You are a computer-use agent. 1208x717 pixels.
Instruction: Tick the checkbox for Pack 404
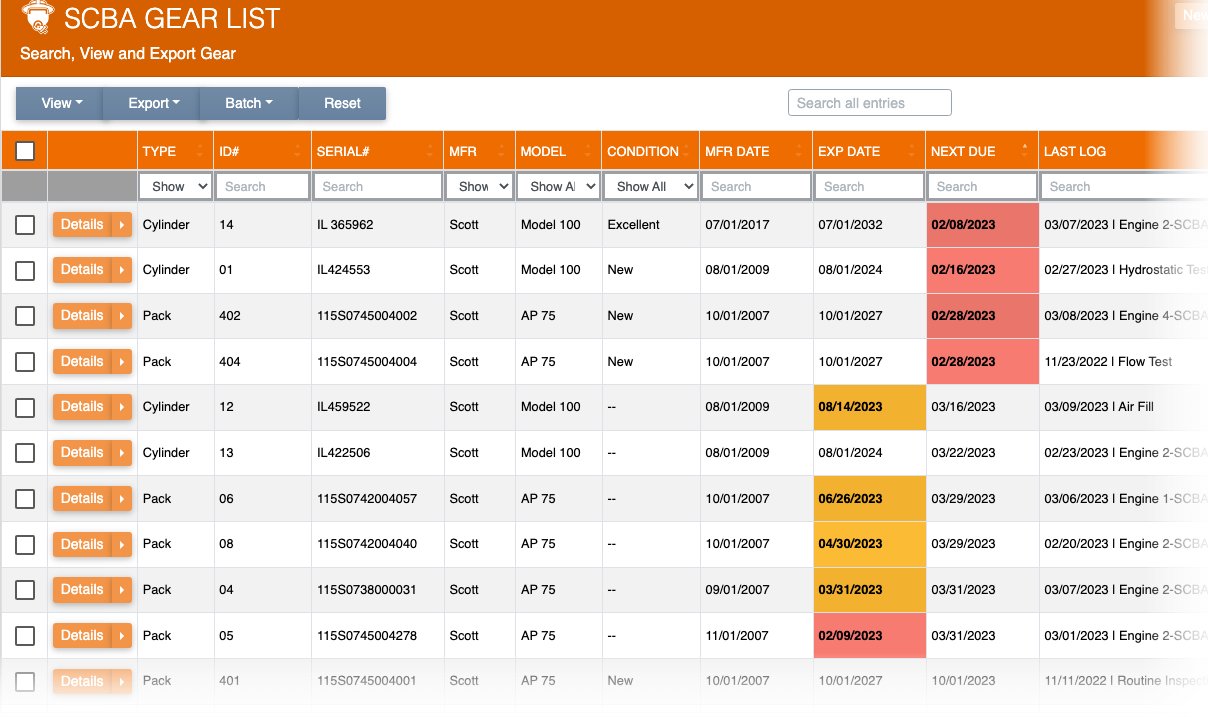[x=25, y=362]
